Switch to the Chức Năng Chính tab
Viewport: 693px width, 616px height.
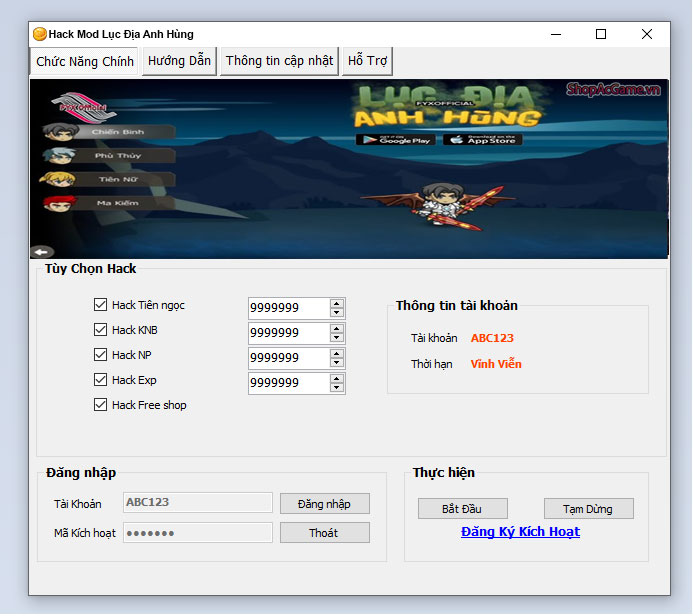coord(84,61)
